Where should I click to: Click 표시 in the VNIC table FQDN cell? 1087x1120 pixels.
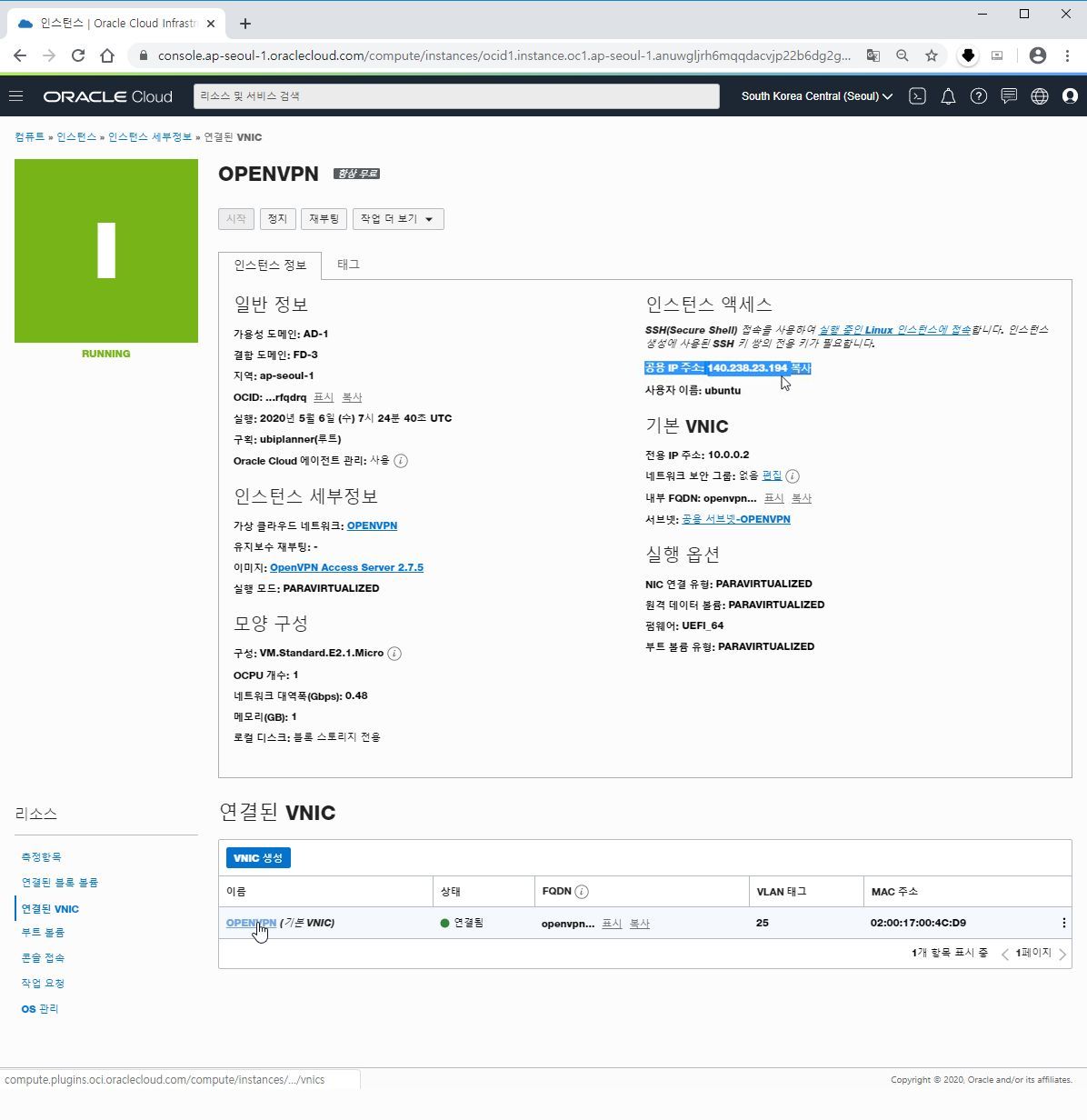(x=612, y=923)
